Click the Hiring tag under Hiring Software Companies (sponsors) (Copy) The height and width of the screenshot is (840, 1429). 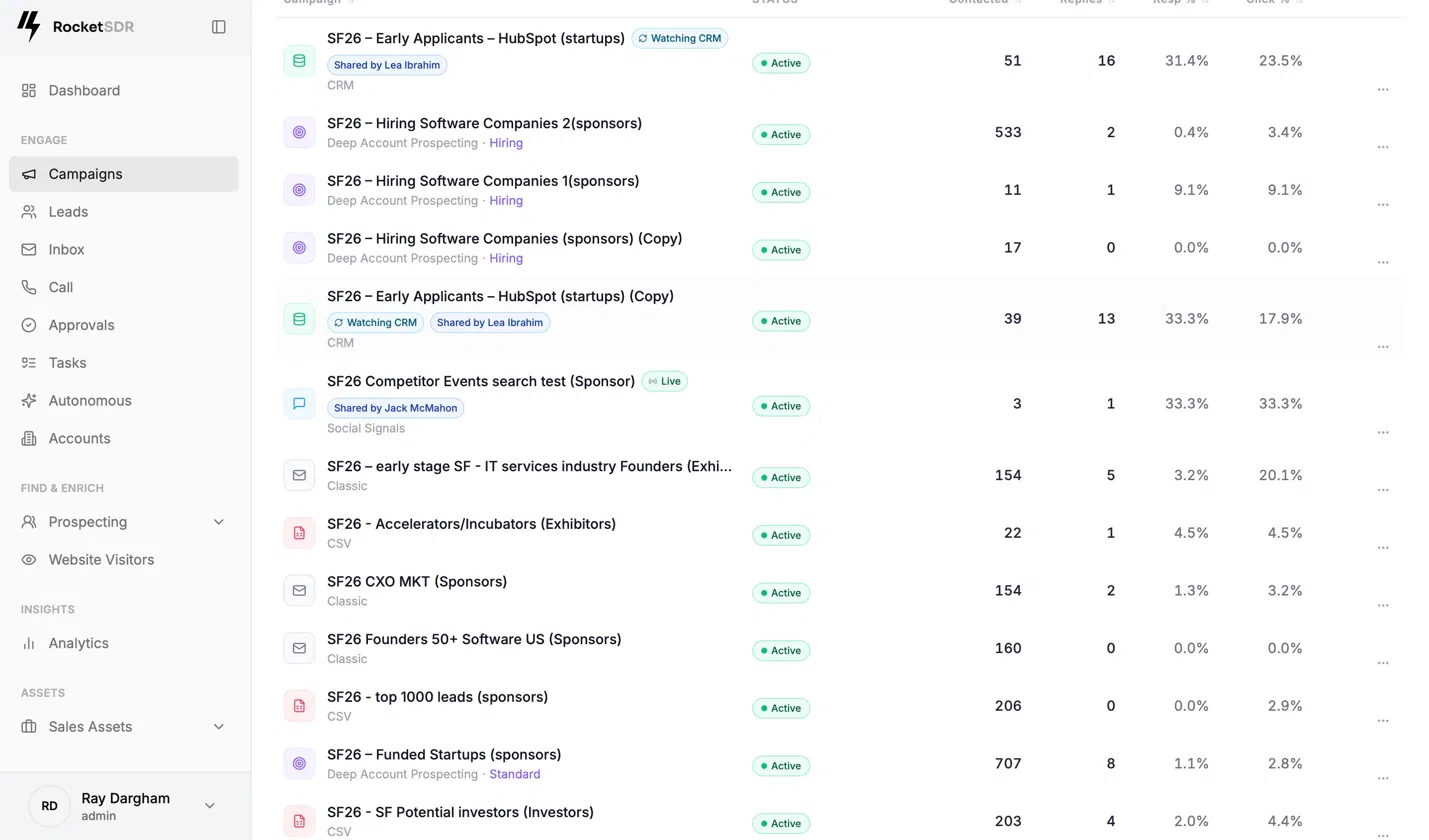506,258
